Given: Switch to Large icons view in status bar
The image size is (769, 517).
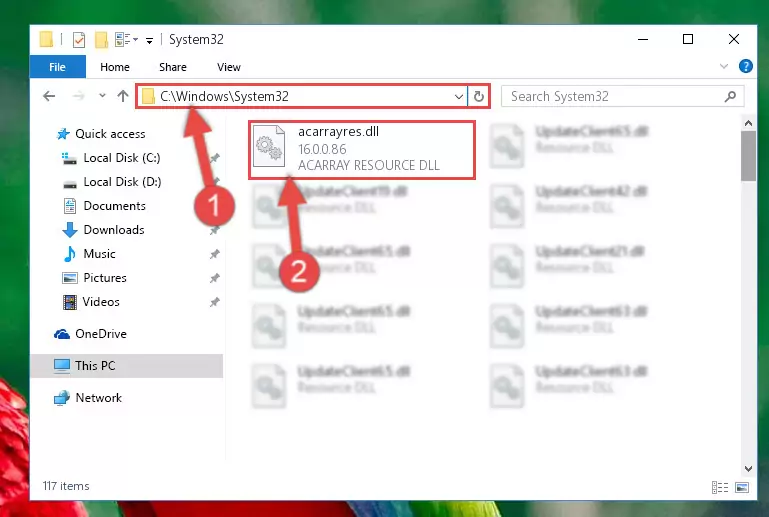Looking at the screenshot, I should tap(742, 487).
